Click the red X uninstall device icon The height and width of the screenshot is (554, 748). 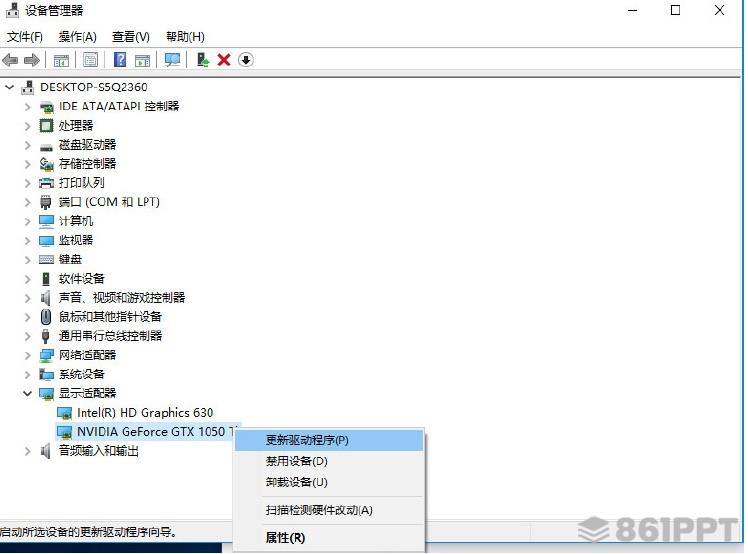224,60
